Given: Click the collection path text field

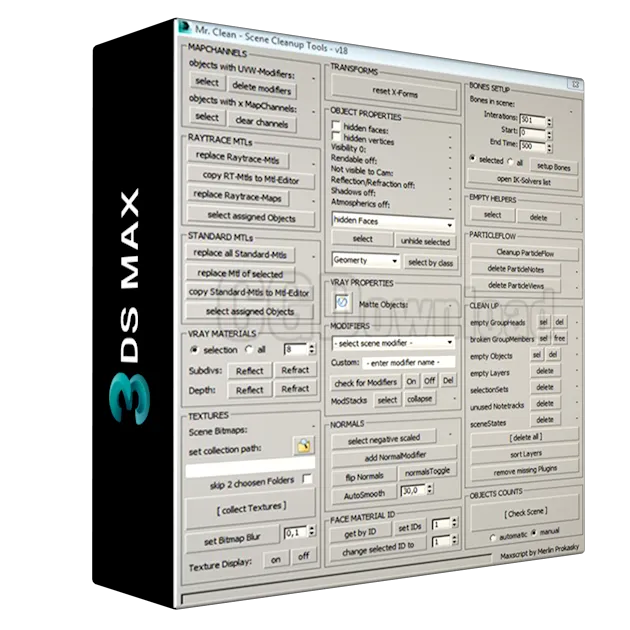Looking at the screenshot, I should pyautogui.click(x=250, y=466).
